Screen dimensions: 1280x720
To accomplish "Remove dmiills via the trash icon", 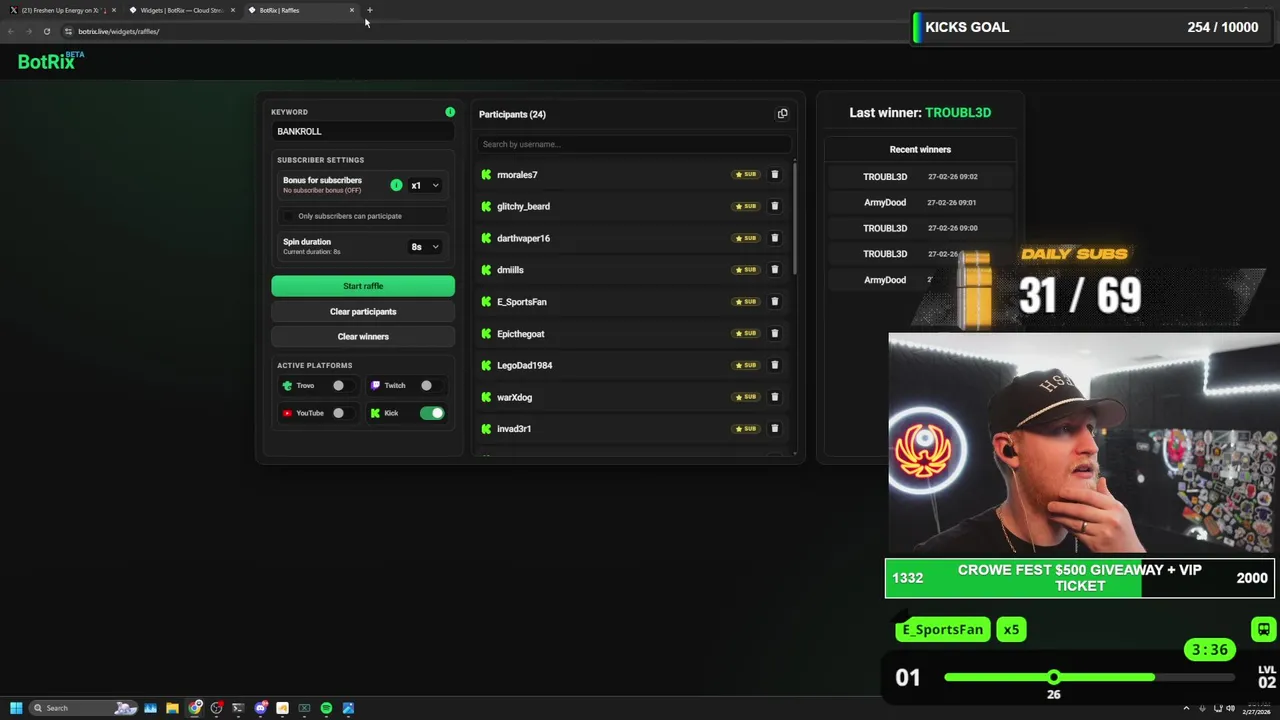I will (774, 269).
